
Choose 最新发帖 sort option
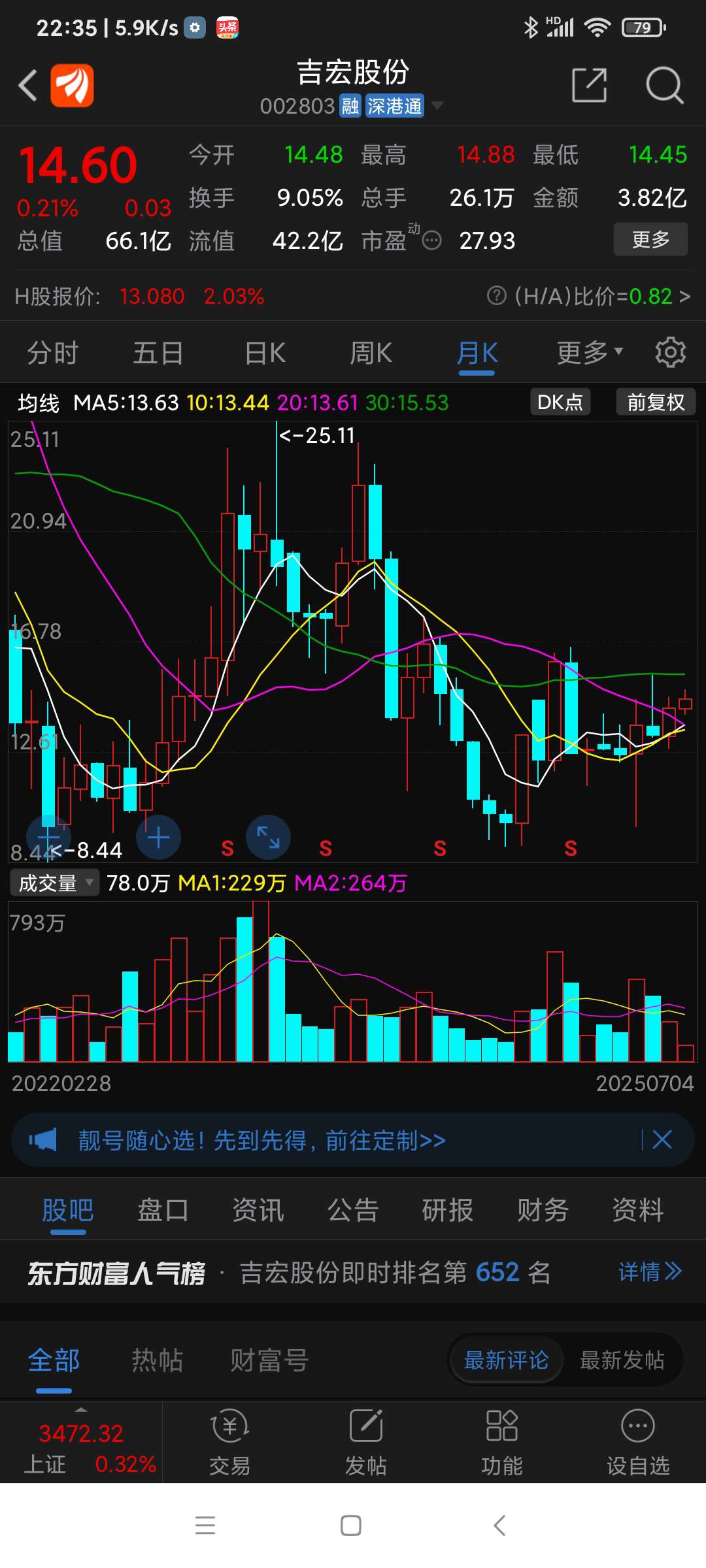tap(622, 1360)
